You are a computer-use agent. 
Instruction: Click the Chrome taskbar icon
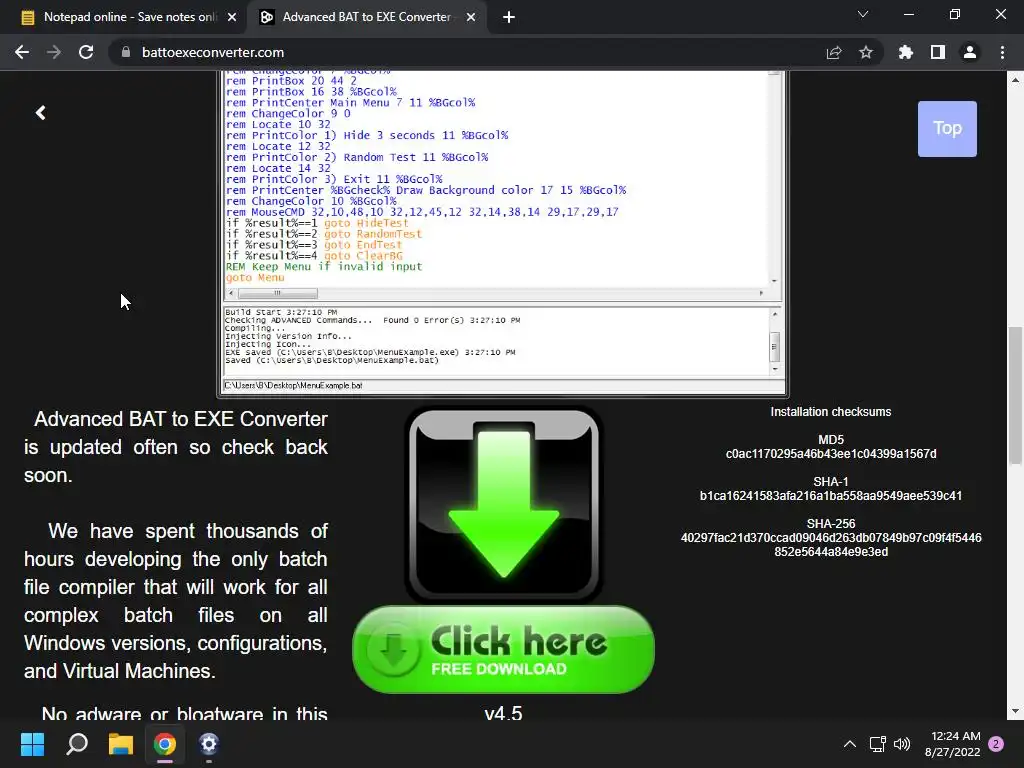165,744
